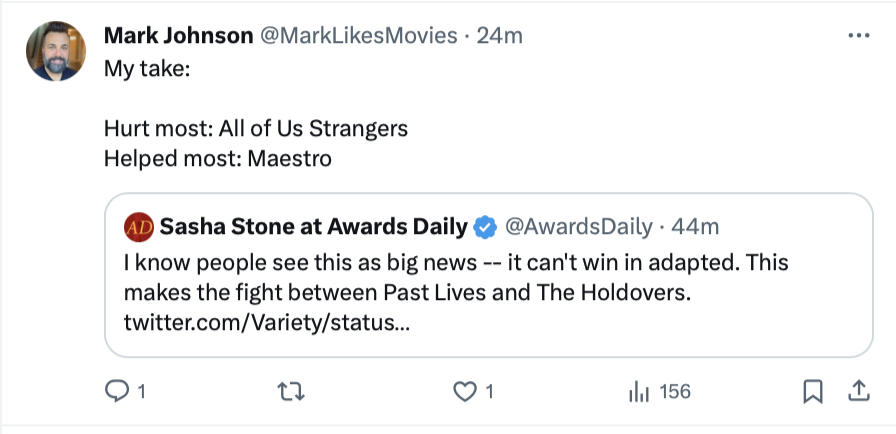Click the 'Helped most: Maestro' tweet text
Viewport: 896px width, 434px height.
click(x=217, y=157)
